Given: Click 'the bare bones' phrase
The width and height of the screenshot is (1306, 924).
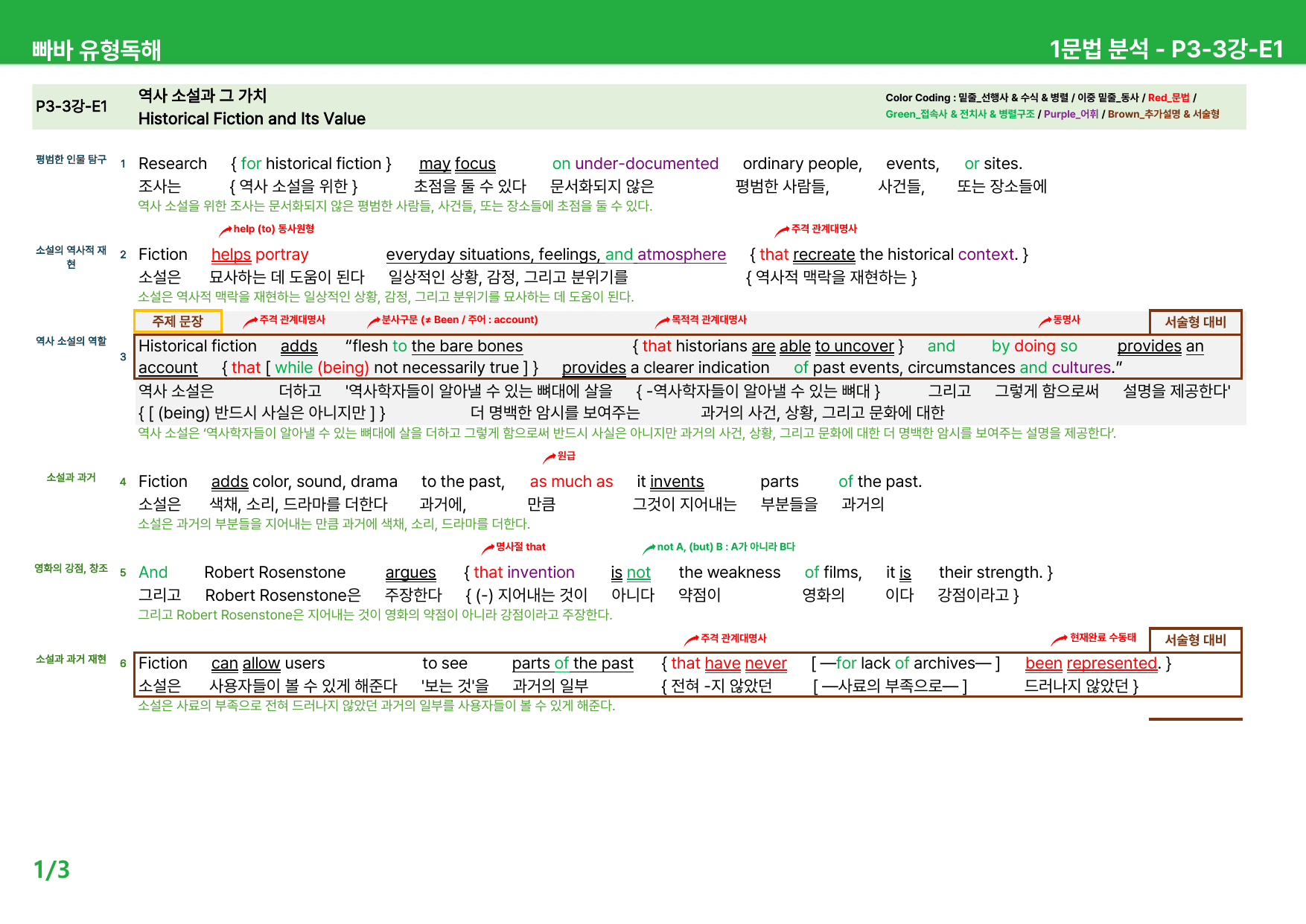Looking at the screenshot, I should (467, 346).
